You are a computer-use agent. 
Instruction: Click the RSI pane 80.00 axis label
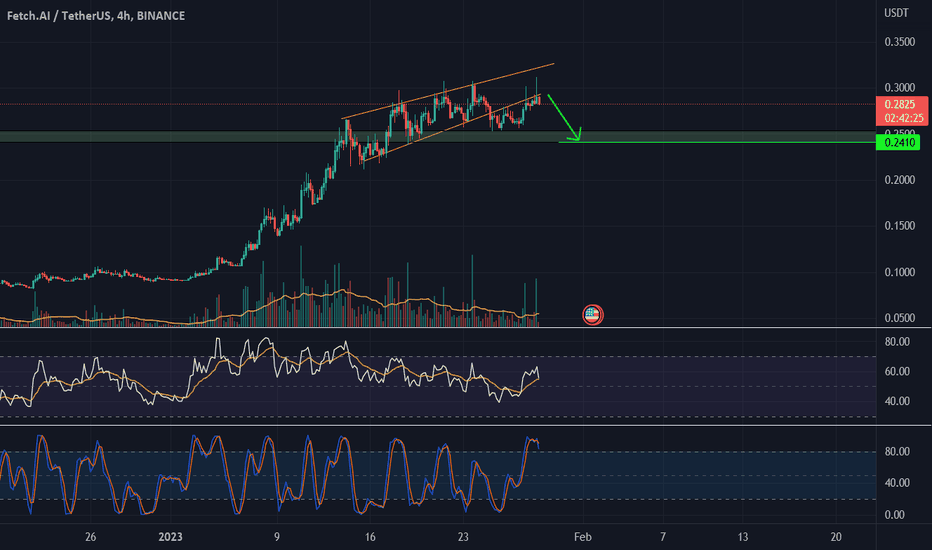[897, 342]
